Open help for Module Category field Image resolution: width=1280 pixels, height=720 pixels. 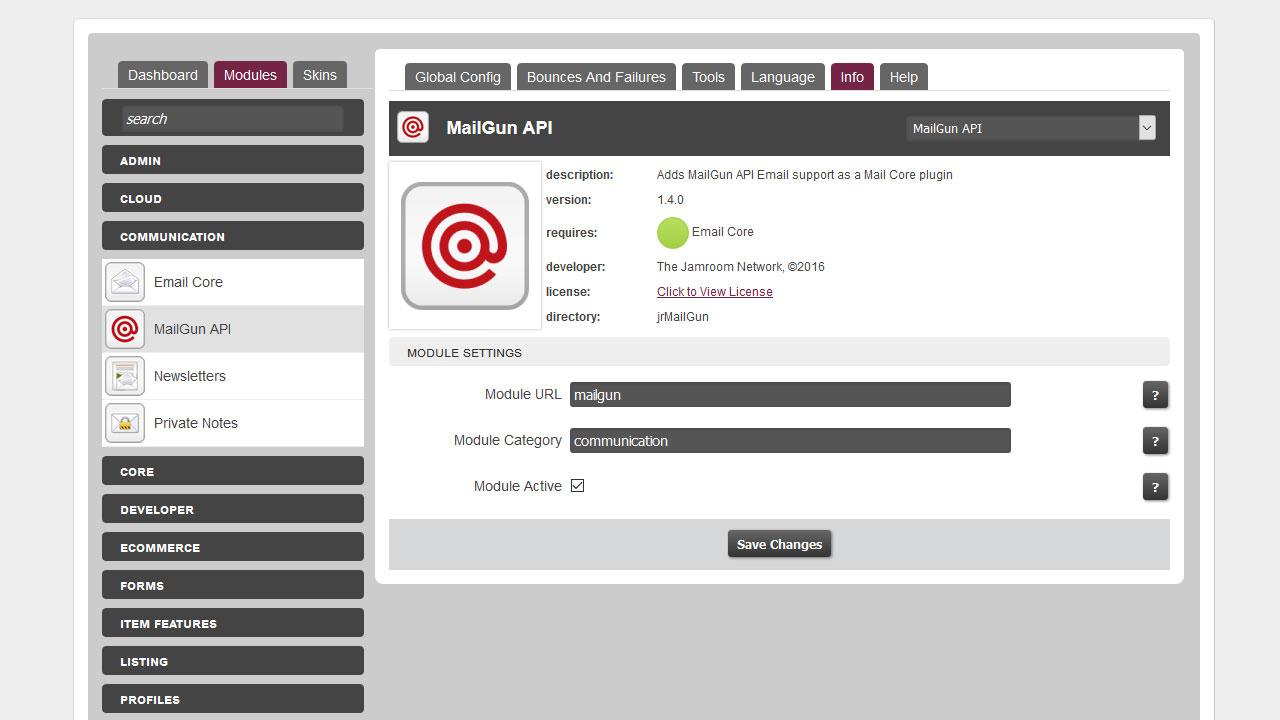pyautogui.click(x=1155, y=441)
